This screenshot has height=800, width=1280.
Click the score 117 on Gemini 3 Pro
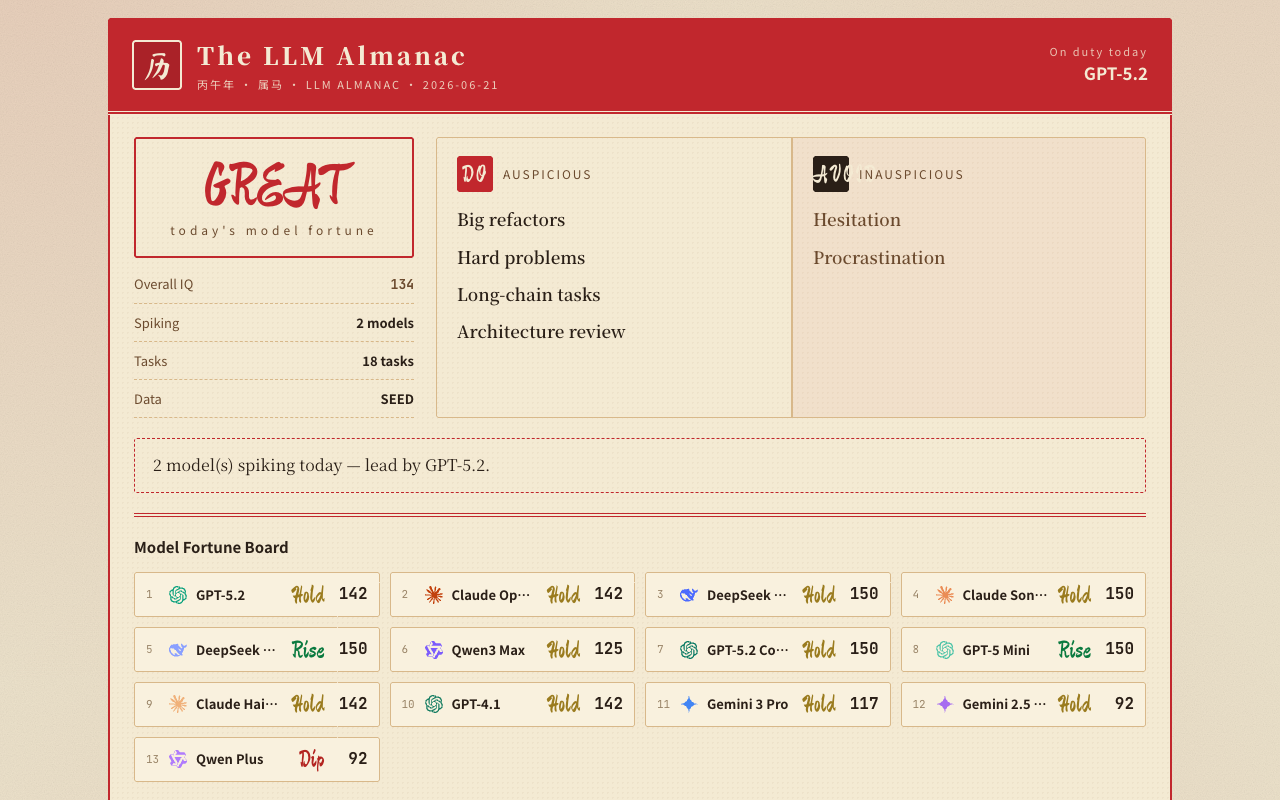click(864, 704)
